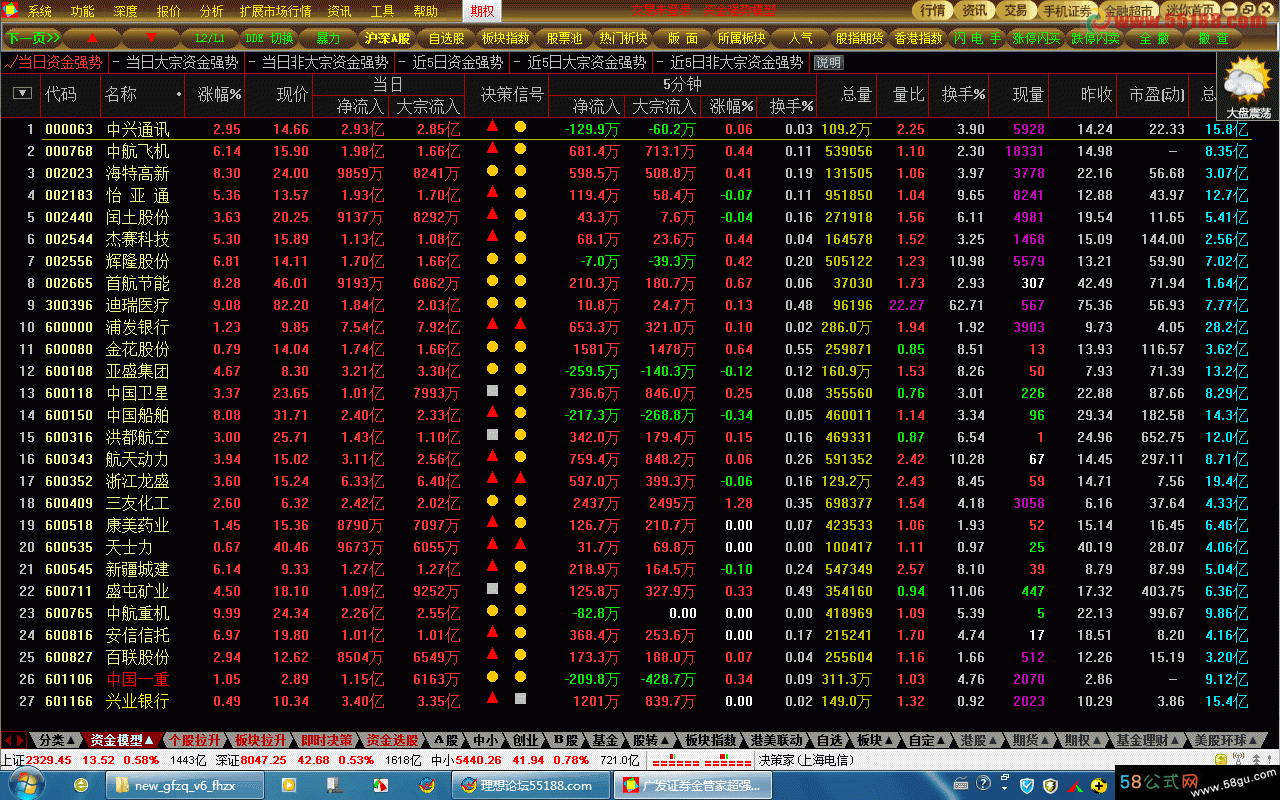Click the 涨停闪买 toolbar button
This screenshot has height=800, width=1280.
(x=1036, y=38)
